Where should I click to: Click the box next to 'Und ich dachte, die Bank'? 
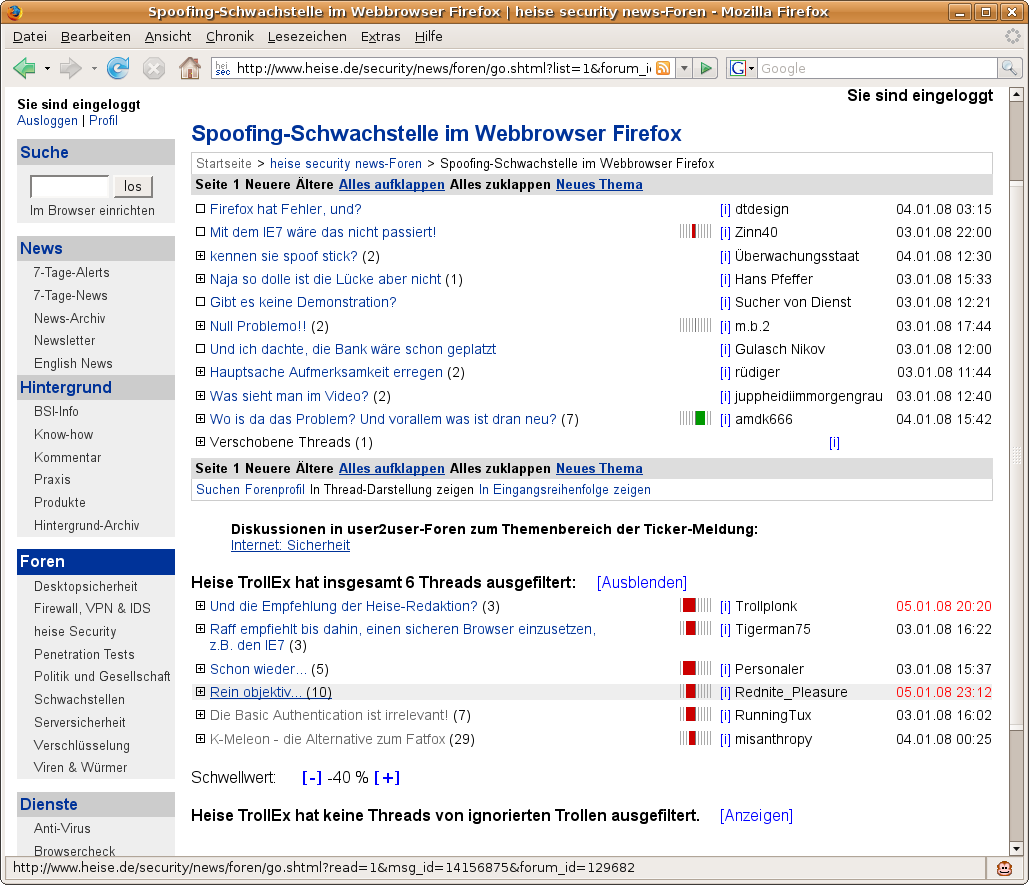pyautogui.click(x=201, y=348)
